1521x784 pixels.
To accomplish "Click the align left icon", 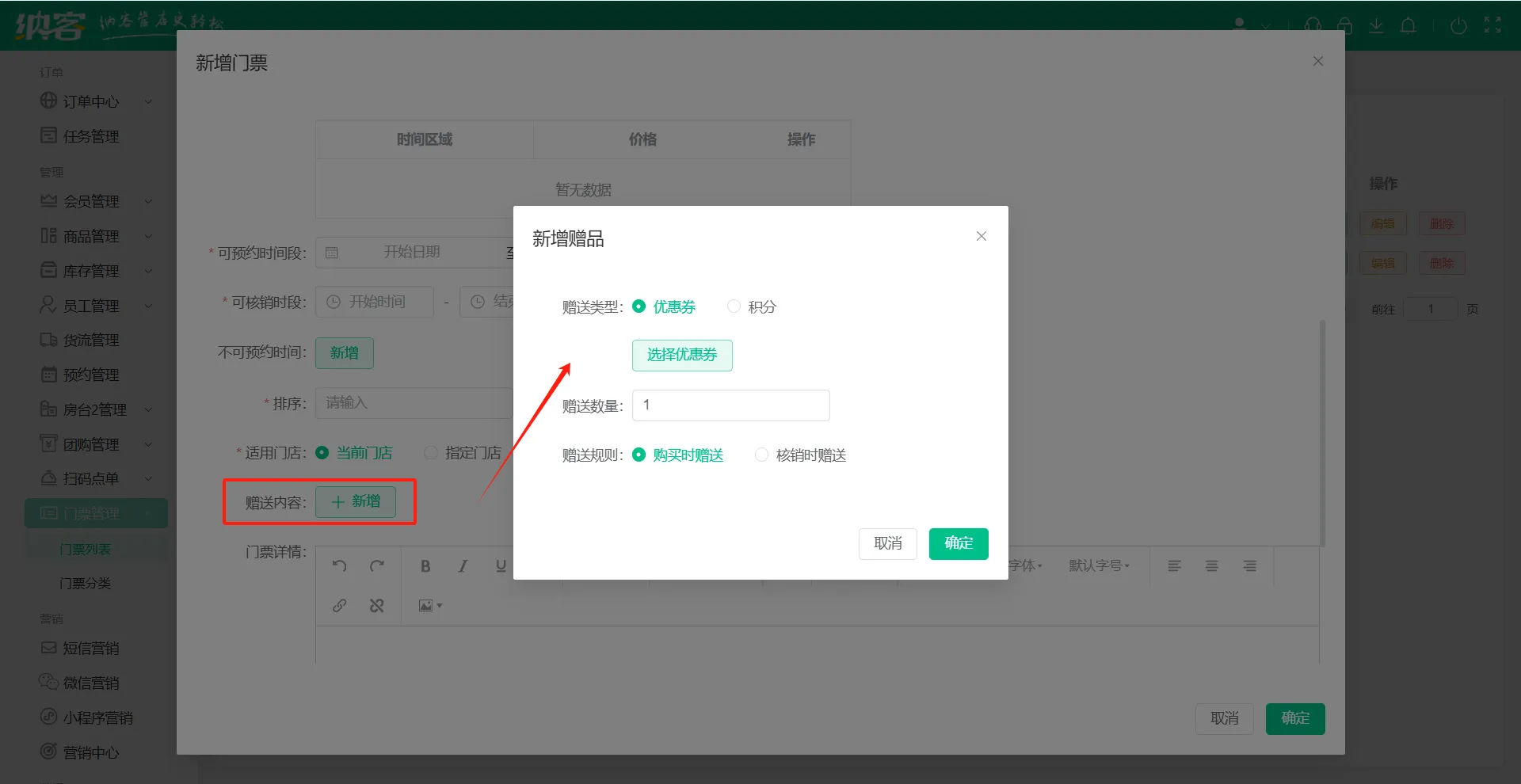I will point(1174,566).
